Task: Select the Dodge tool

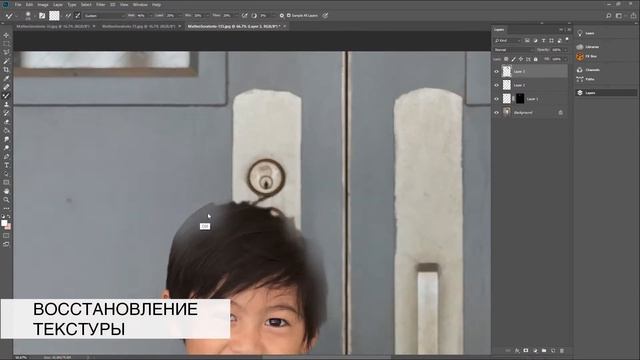Action: pyautogui.click(x=6, y=148)
